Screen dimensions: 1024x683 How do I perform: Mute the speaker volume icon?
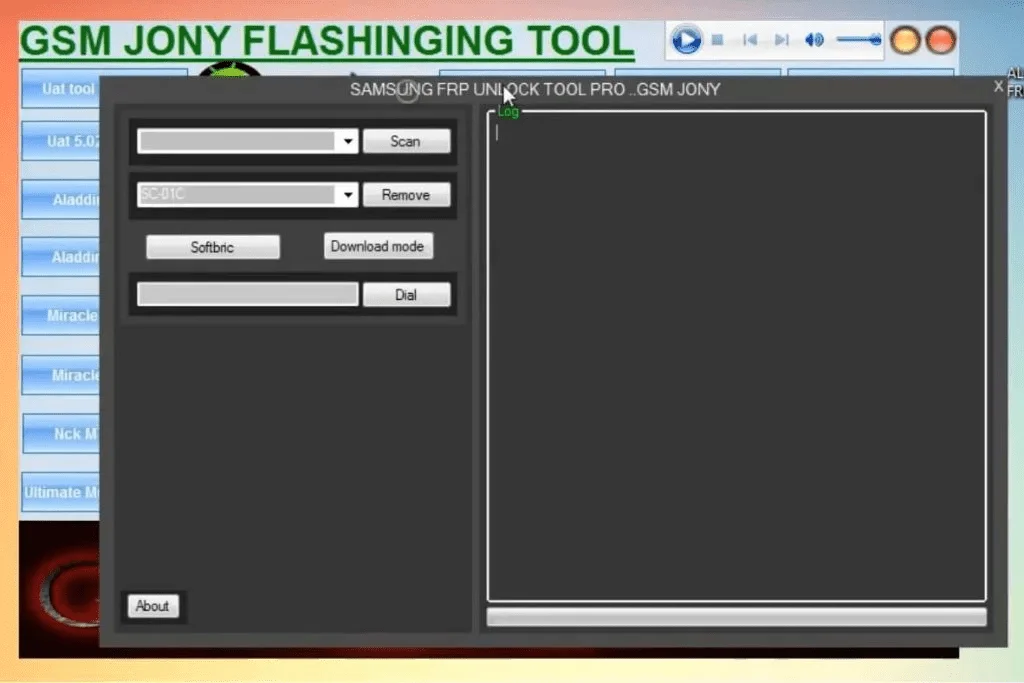[x=814, y=40]
